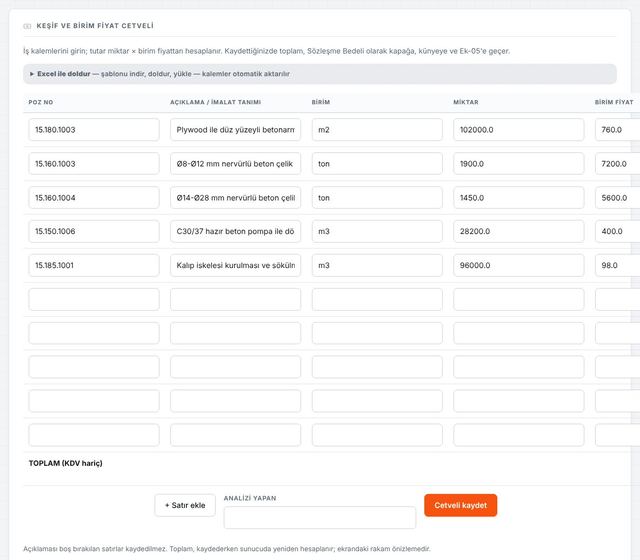The height and width of the screenshot is (560, 640).
Task: Edit Poz No field 15.185.1001
Action: tap(94, 265)
